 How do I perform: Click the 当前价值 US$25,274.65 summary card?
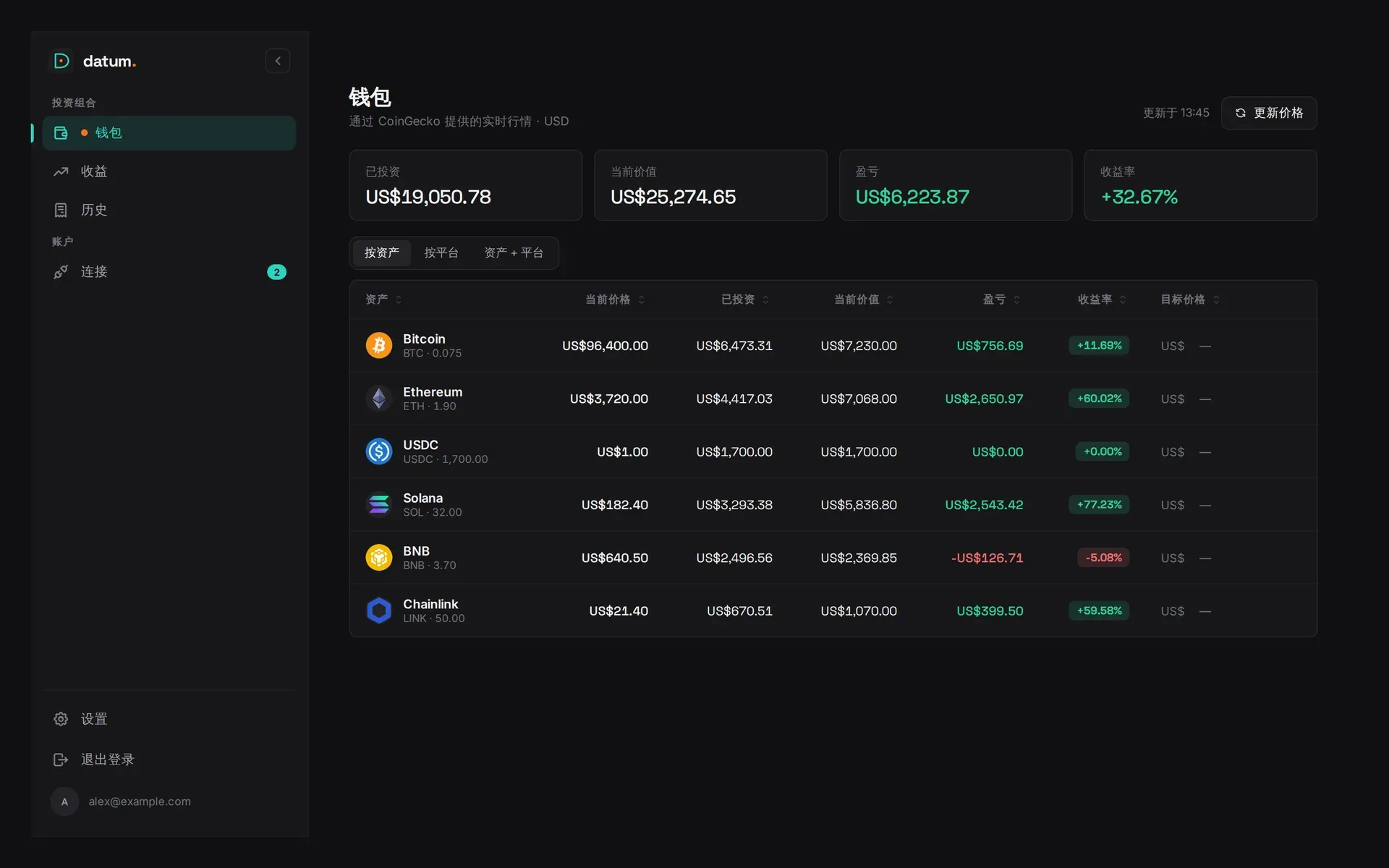(710, 185)
